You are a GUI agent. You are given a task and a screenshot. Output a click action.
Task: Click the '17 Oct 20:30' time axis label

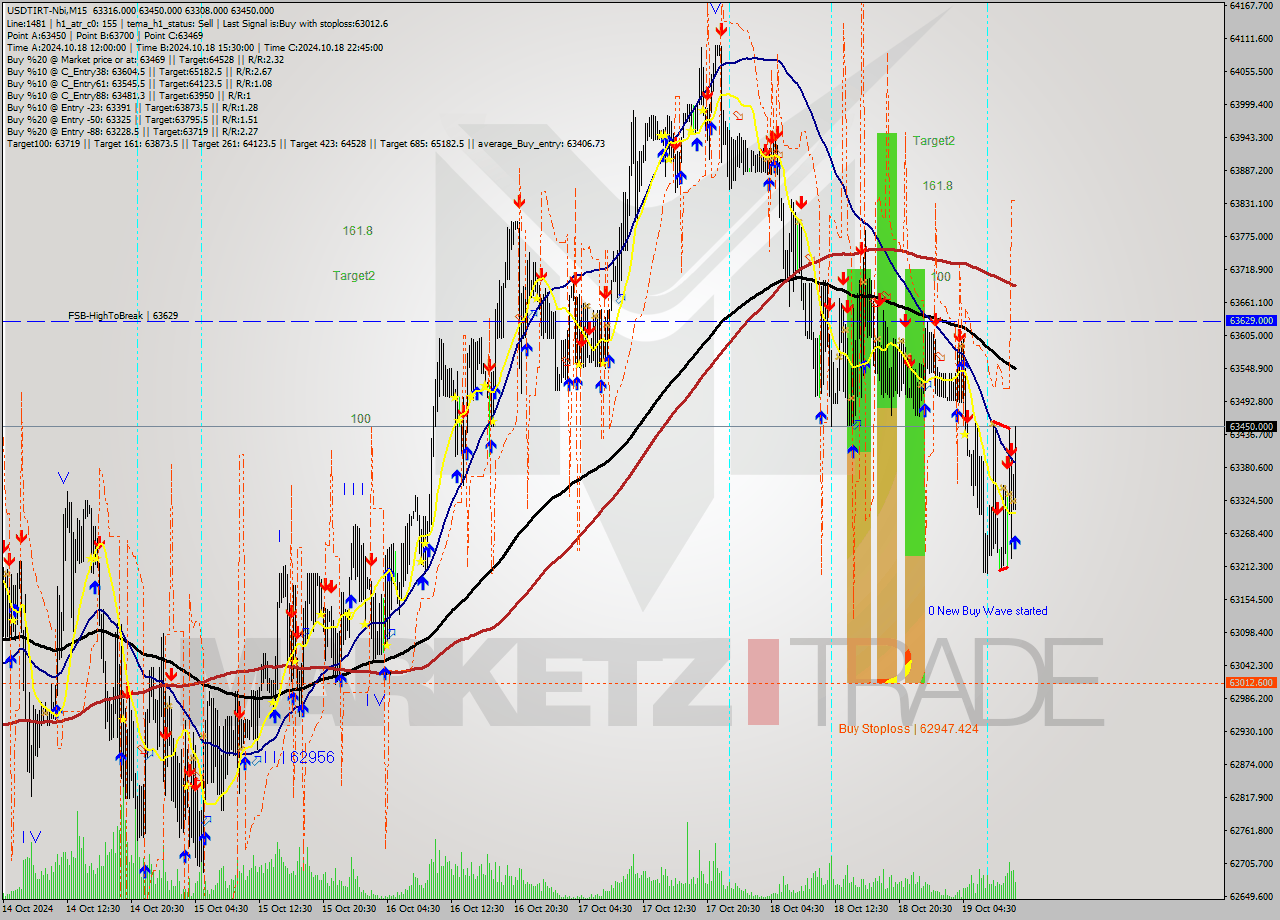734,908
